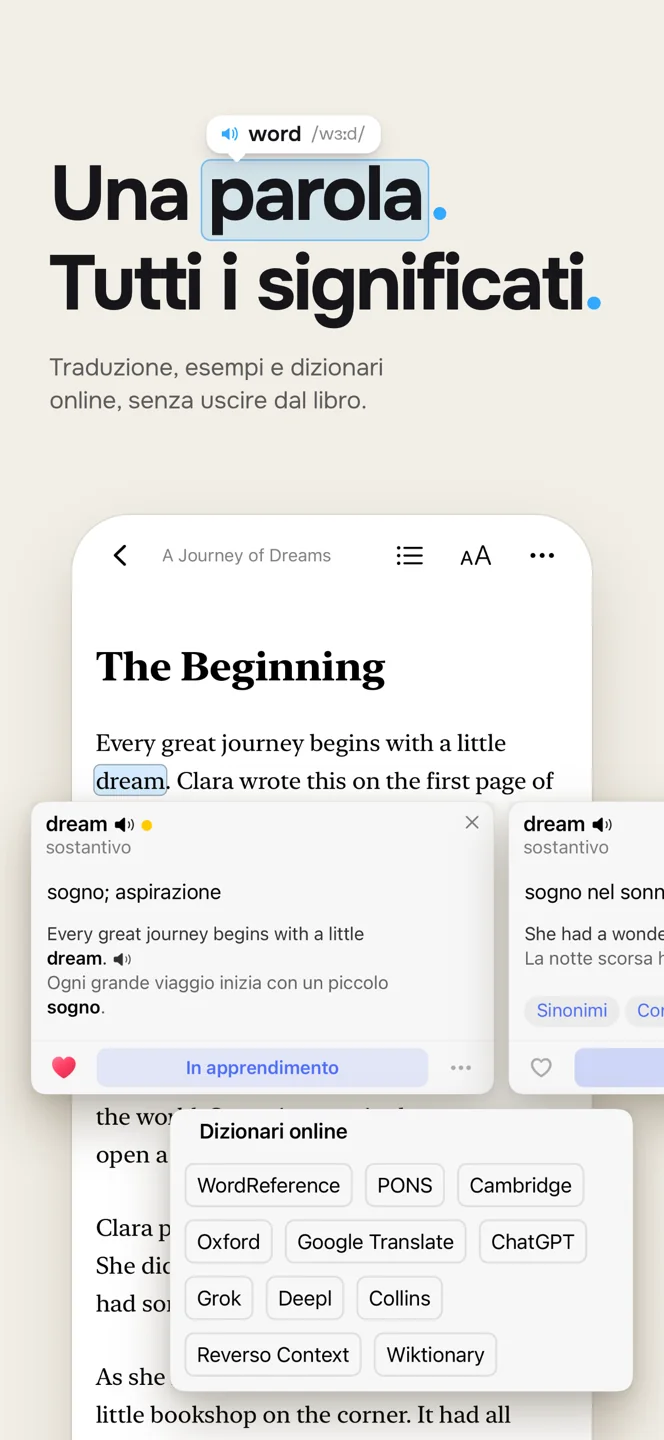Open Reverso Context option
Screen dimensions: 664x1440
(273, 1355)
